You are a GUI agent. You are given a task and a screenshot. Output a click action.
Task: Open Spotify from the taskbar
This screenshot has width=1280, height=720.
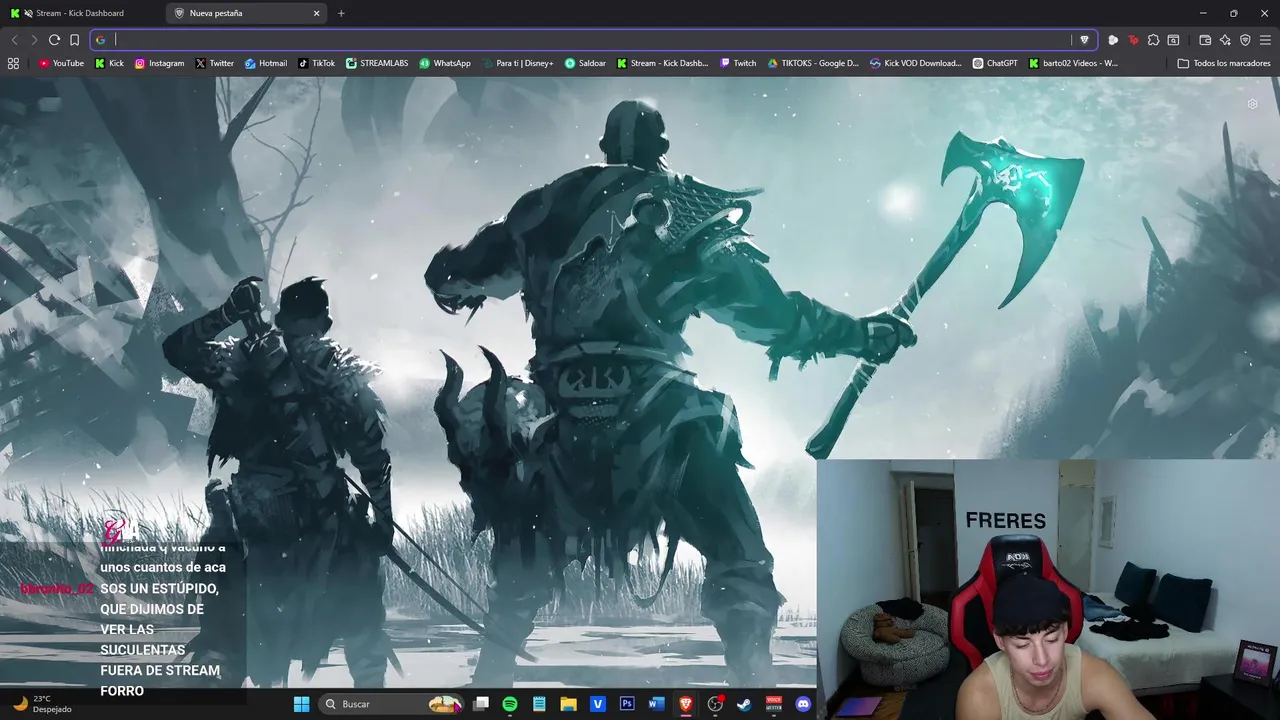point(510,704)
